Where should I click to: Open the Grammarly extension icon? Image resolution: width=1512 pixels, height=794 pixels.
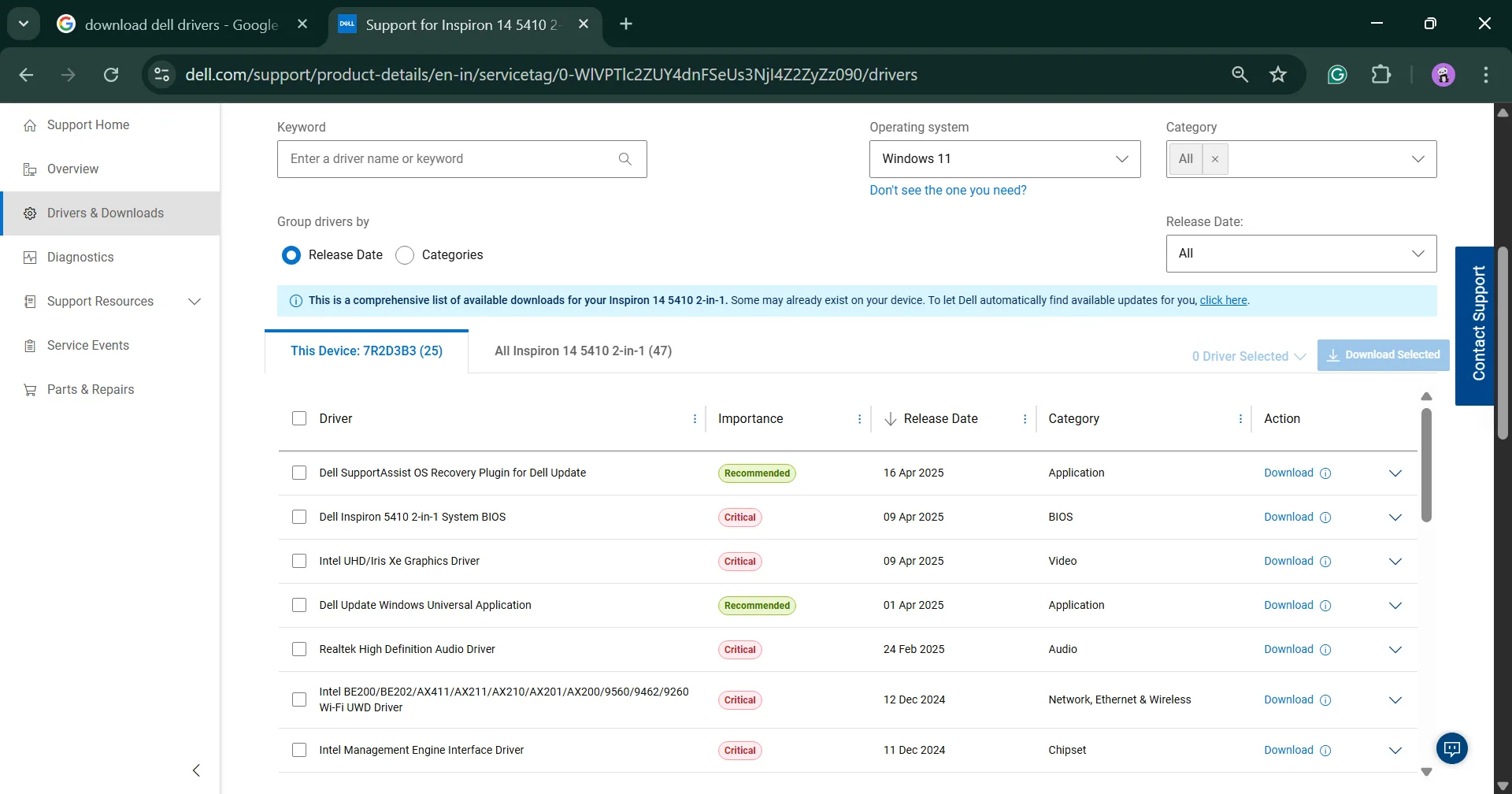pos(1337,75)
